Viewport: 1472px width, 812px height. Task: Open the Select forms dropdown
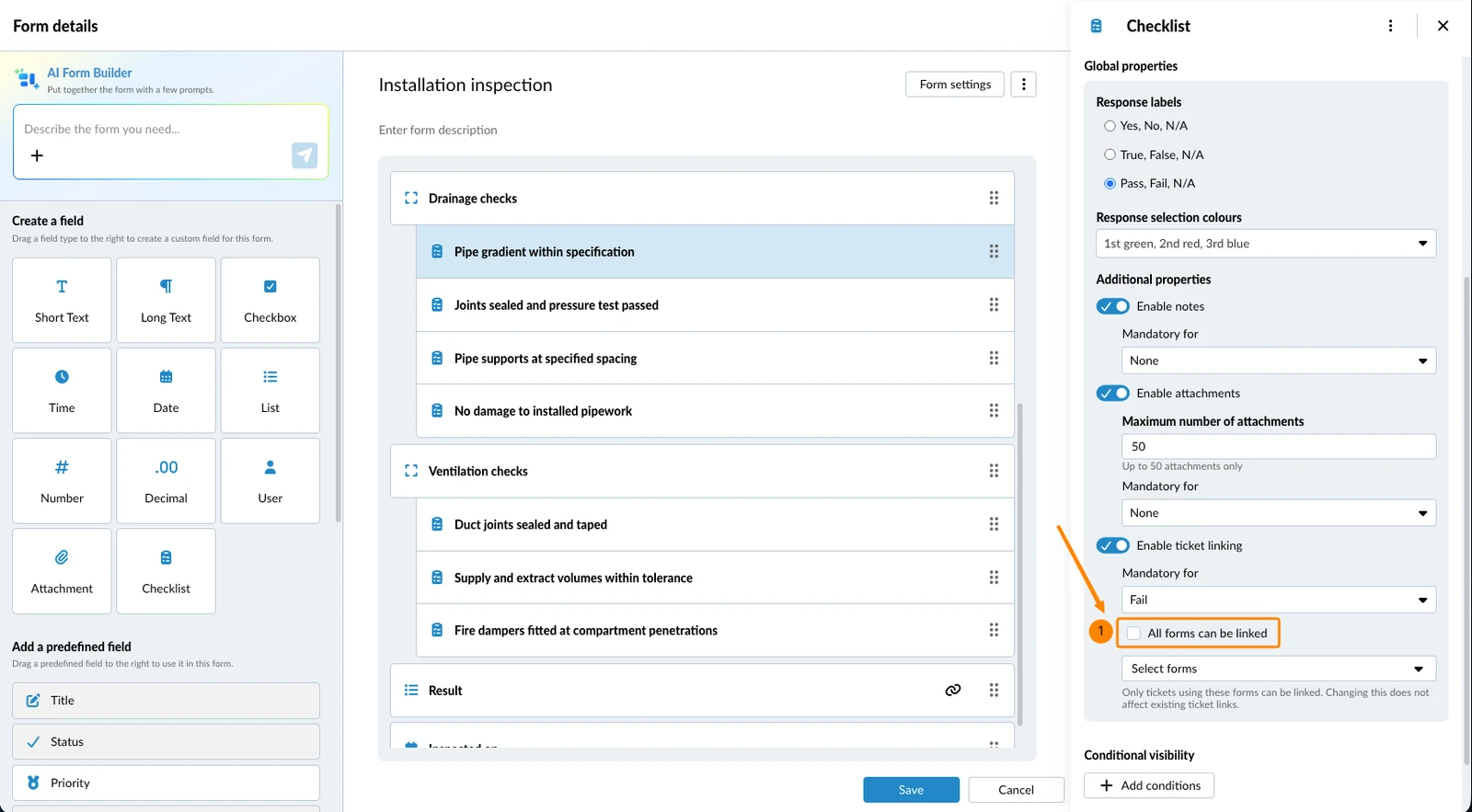[x=1279, y=669]
